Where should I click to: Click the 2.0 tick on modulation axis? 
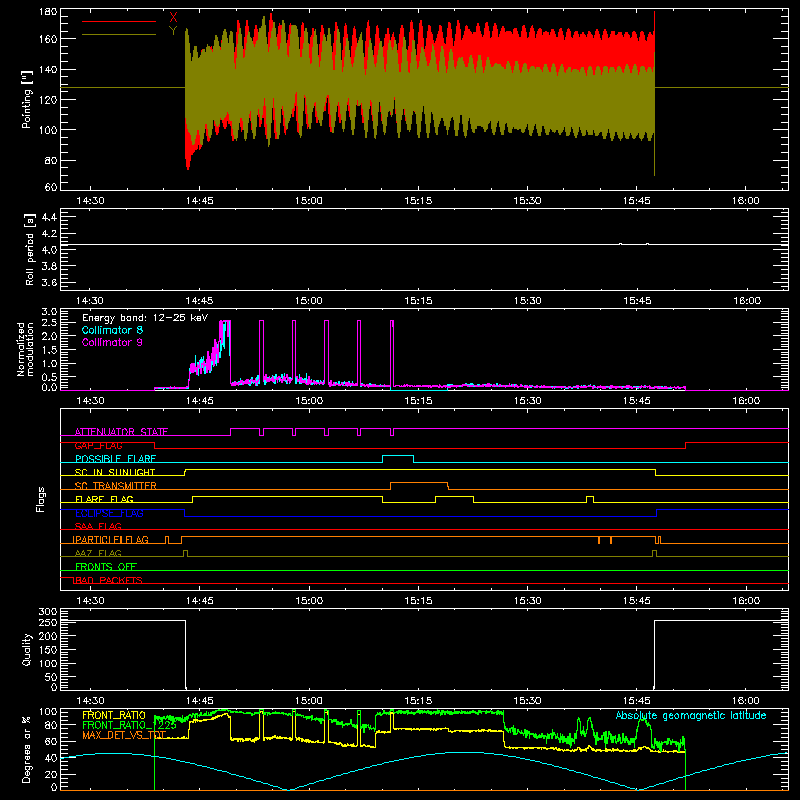pos(49,336)
